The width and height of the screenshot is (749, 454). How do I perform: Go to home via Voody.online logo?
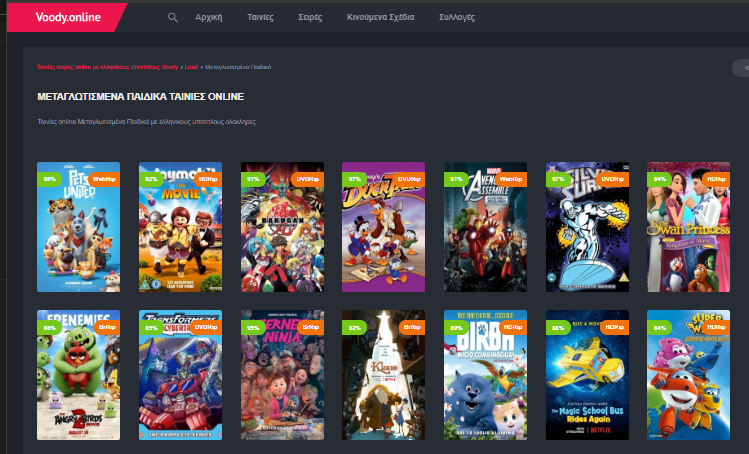click(x=68, y=18)
